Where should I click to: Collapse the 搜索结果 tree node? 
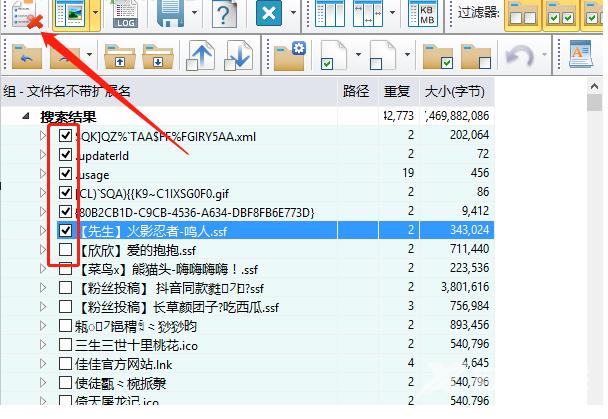[x=26, y=116]
